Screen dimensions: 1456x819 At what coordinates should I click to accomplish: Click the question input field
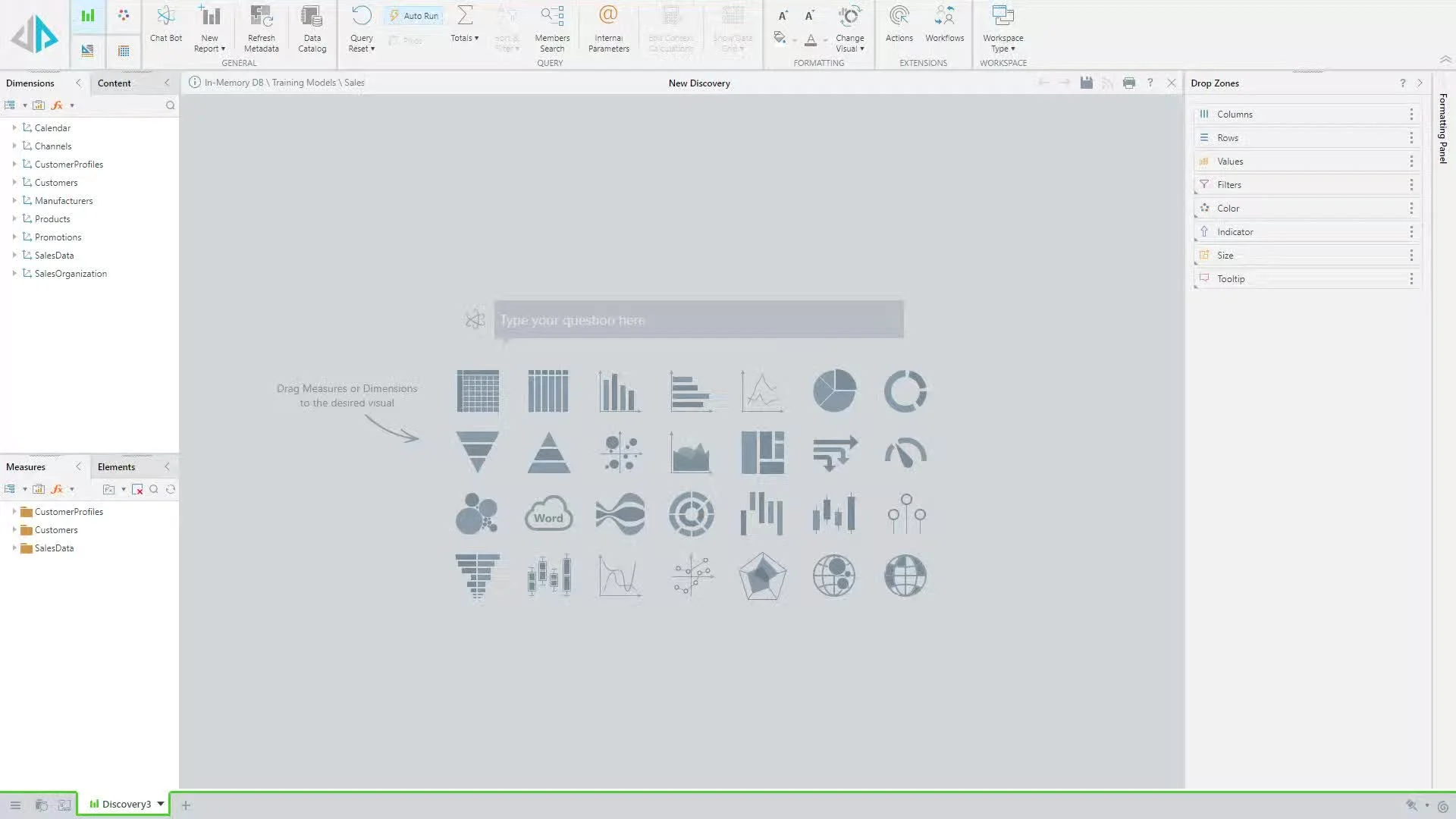[x=698, y=320]
